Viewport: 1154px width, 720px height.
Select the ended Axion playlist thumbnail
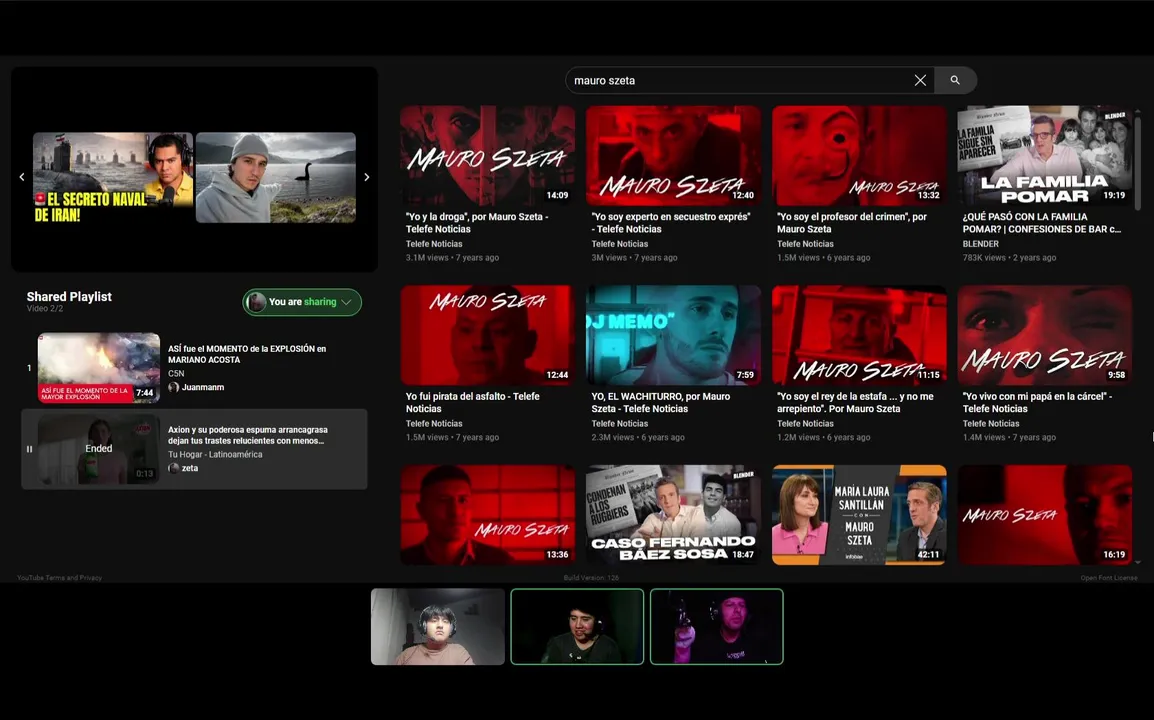[99, 449]
